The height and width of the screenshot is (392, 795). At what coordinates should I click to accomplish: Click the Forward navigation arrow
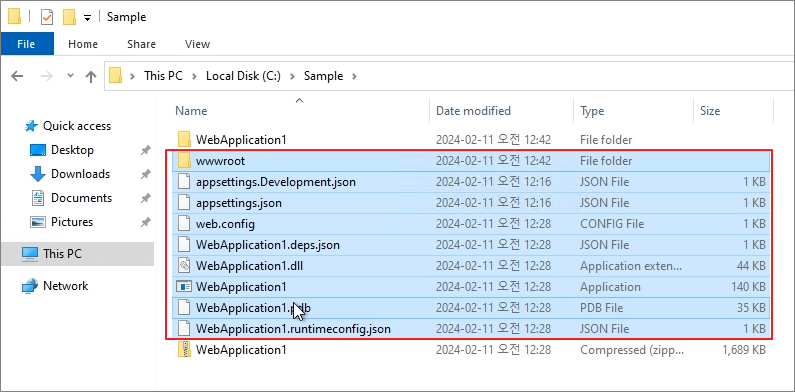click(47, 76)
